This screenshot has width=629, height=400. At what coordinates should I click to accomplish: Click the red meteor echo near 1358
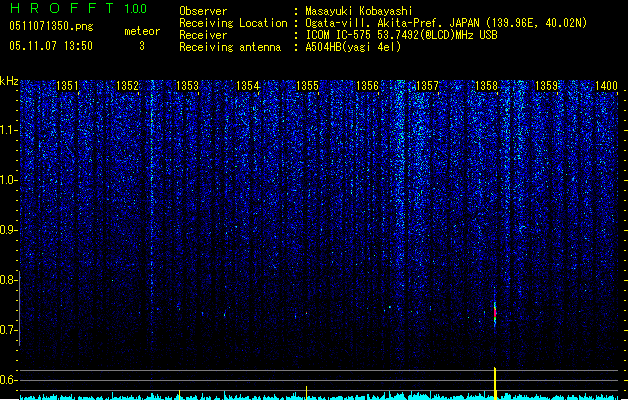(495, 313)
